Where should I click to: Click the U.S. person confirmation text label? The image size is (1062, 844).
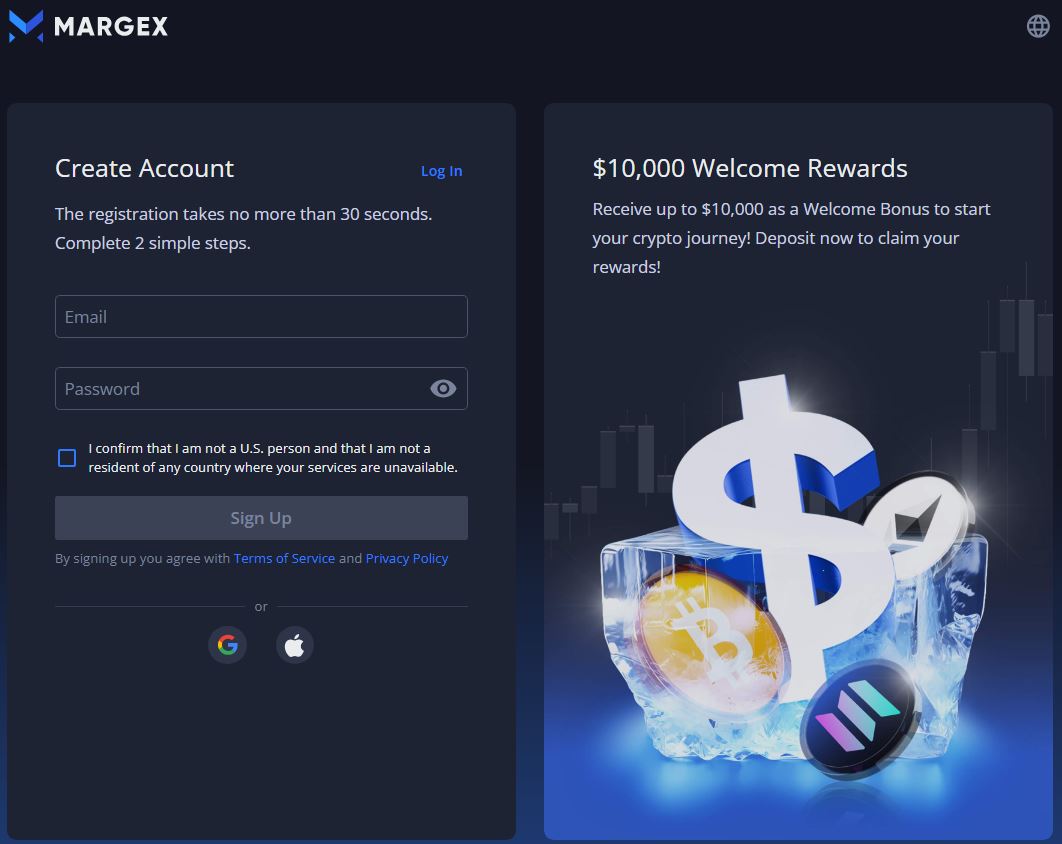pos(273,458)
